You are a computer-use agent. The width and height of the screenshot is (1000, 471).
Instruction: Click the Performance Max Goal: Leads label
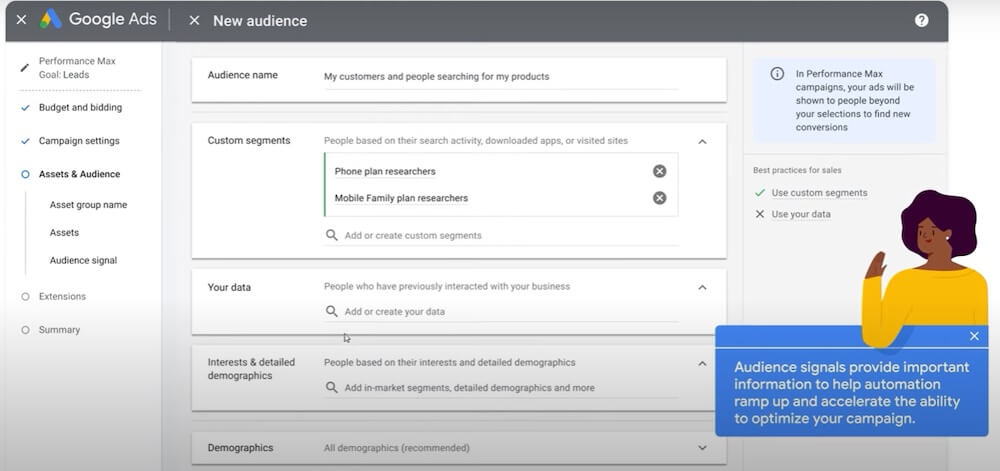pyautogui.click(x=77, y=68)
